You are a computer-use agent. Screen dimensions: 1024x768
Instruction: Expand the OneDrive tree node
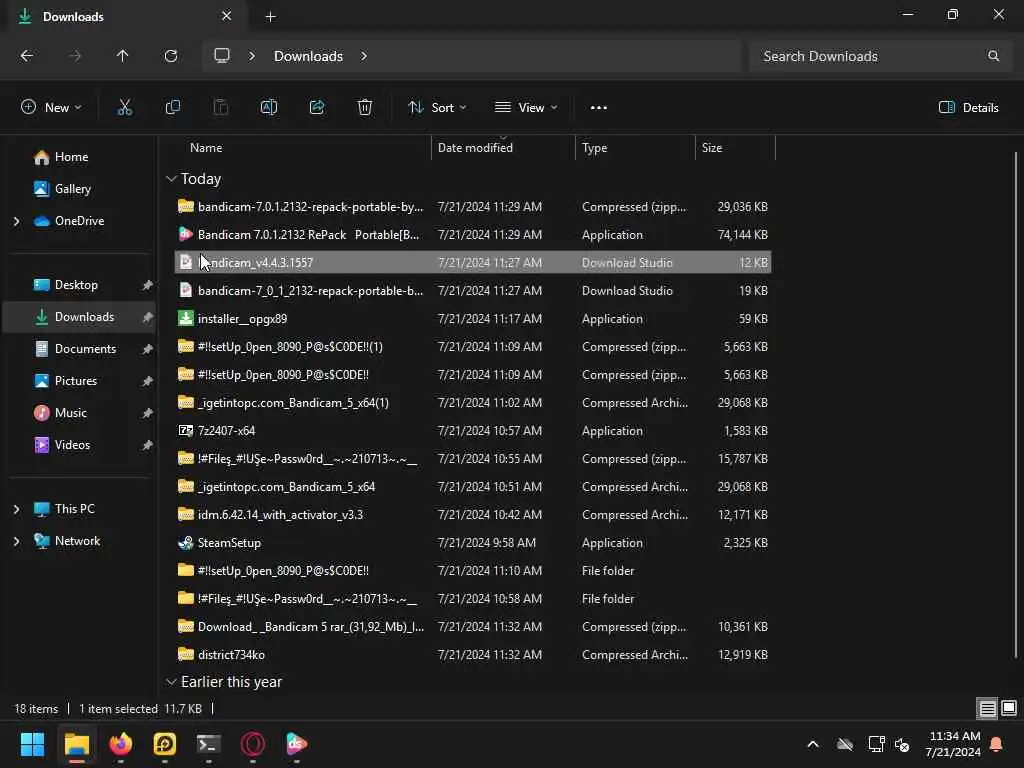(x=16, y=221)
